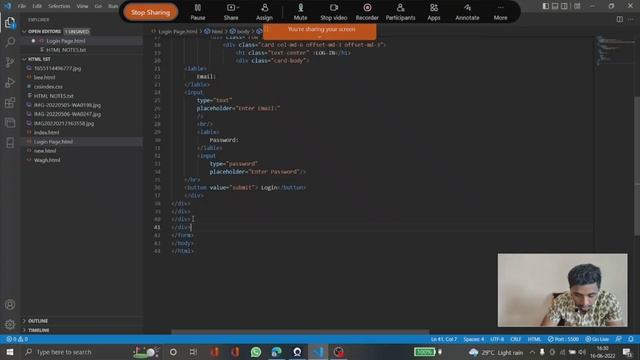
Task: Pause screen sharing
Action: (198, 12)
